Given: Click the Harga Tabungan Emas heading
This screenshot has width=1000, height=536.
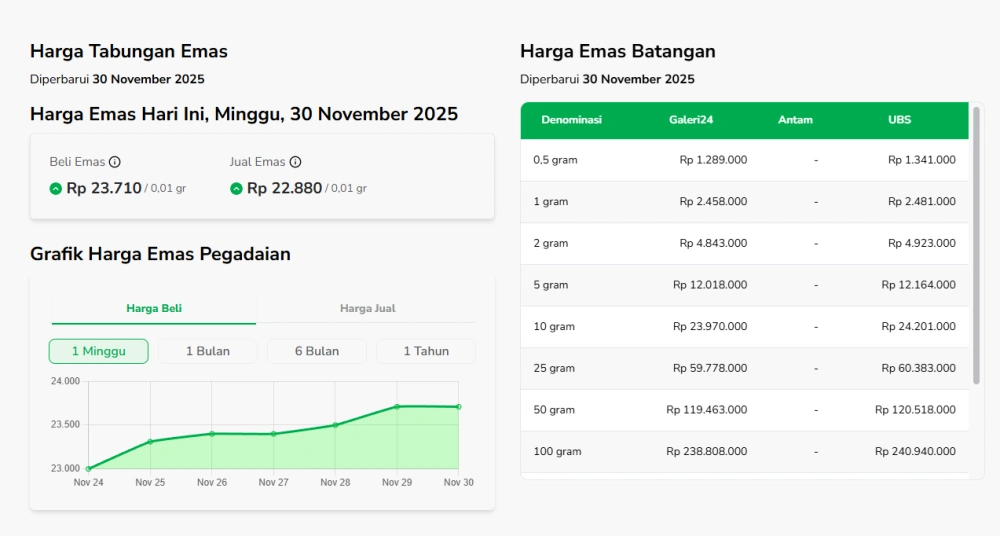Looking at the screenshot, I should [129, 52].
